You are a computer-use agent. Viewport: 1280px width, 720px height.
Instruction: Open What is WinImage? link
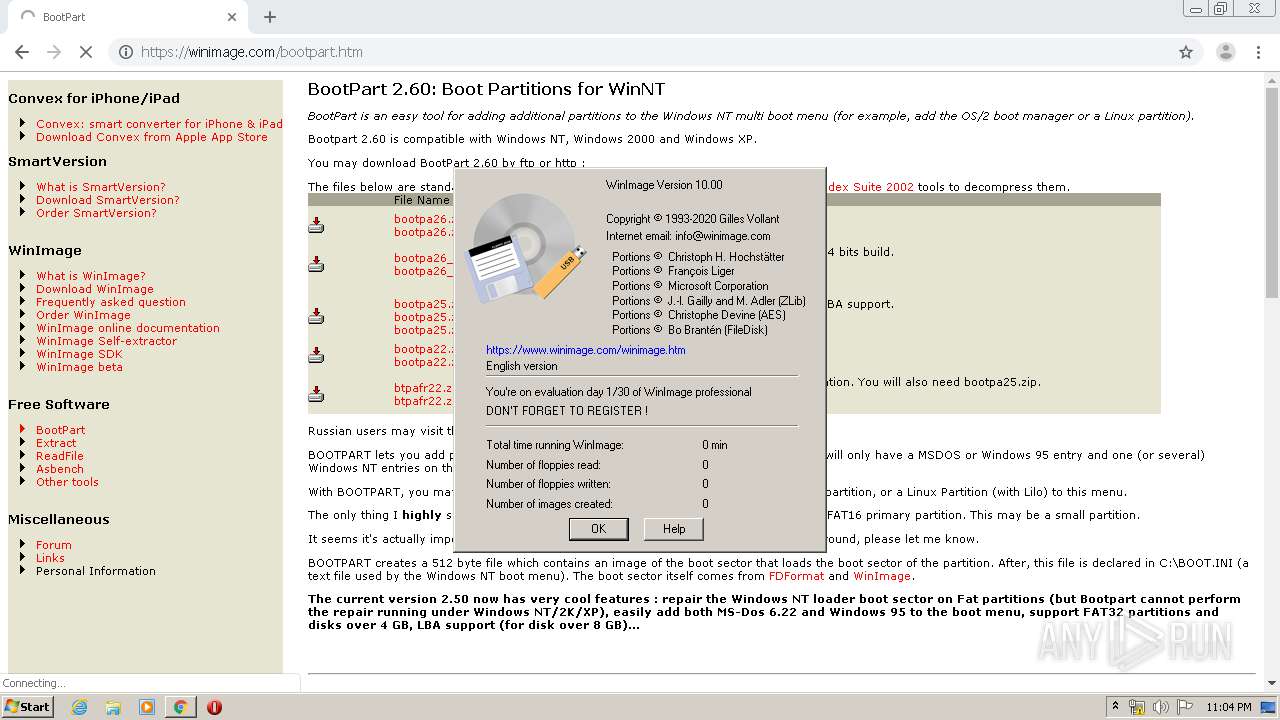coord(91,276)
